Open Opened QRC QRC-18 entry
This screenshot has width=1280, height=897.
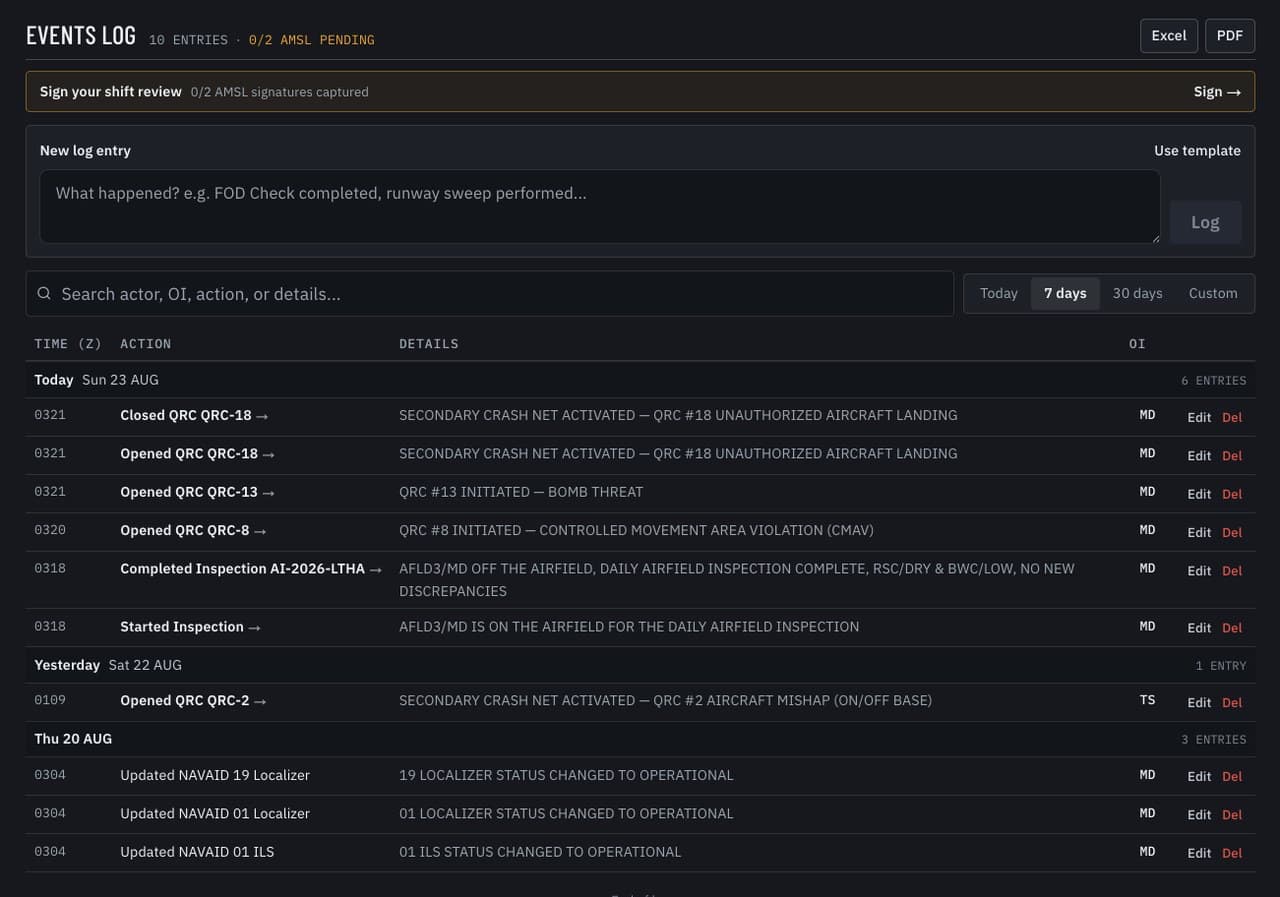click(x=197, y=453)
